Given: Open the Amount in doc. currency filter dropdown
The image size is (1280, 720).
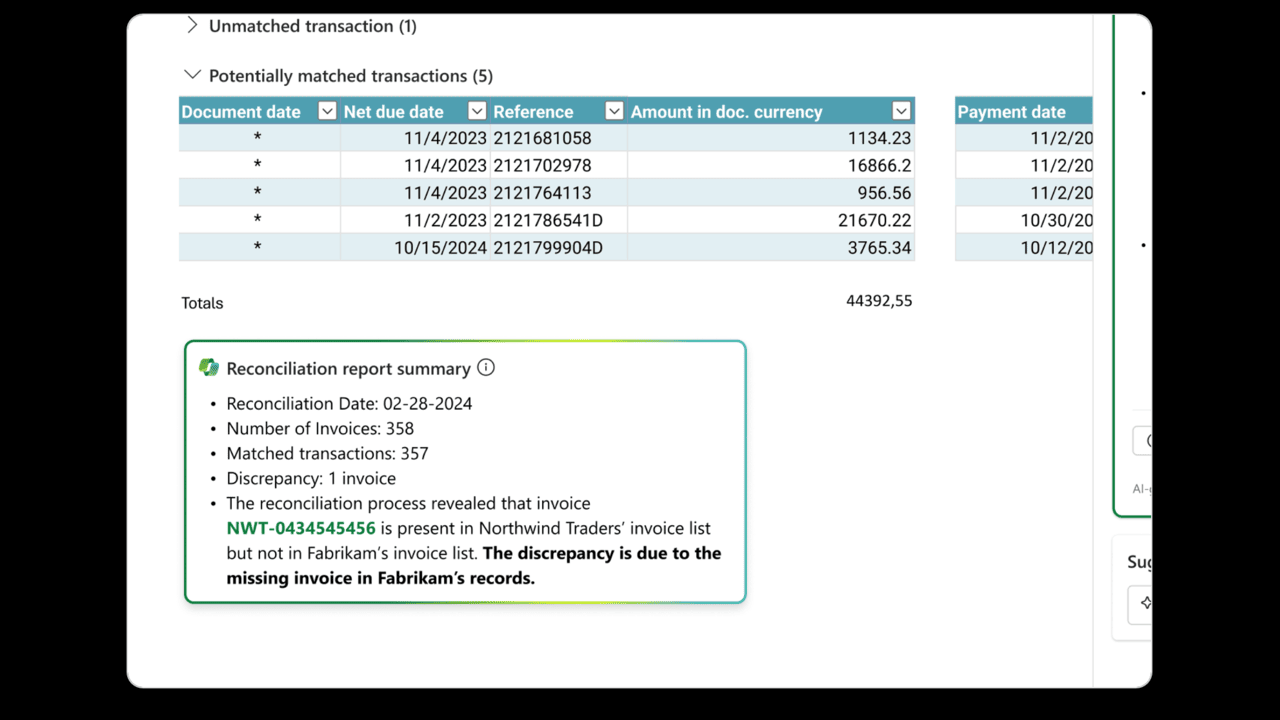Looking at the screenshot, I should [901, 111].
